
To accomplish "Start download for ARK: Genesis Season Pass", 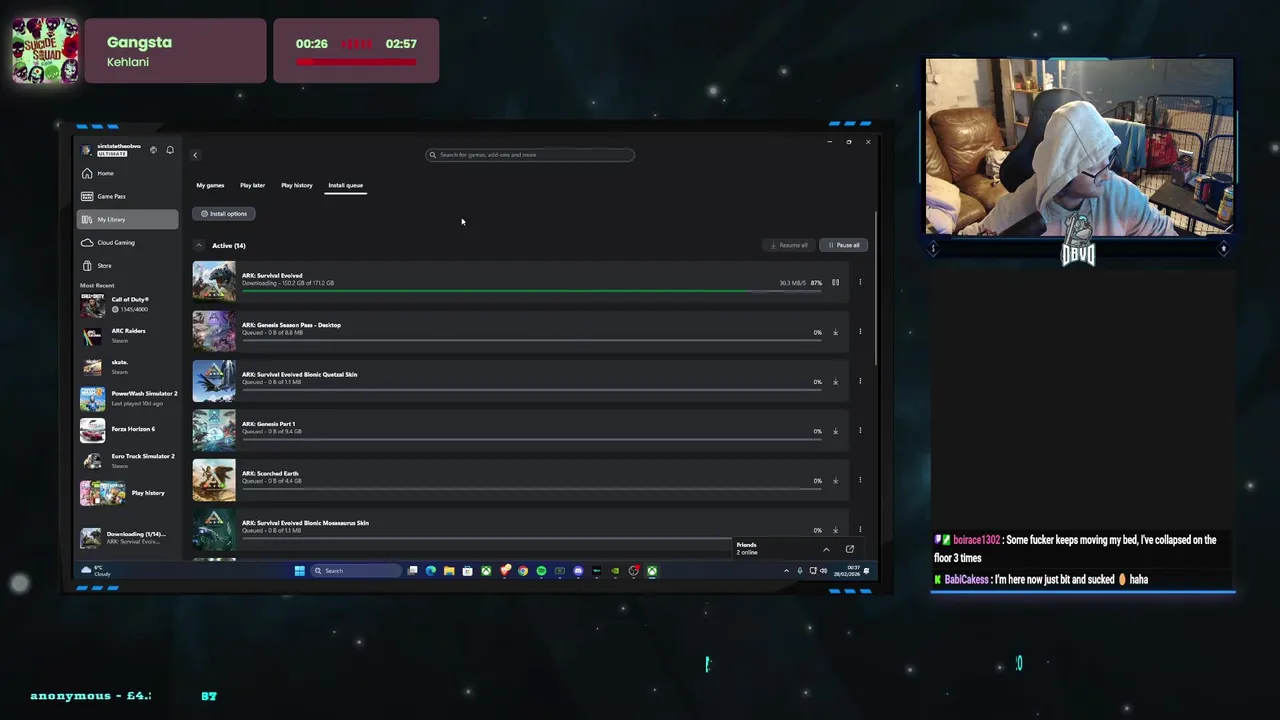I will (836, 332).
